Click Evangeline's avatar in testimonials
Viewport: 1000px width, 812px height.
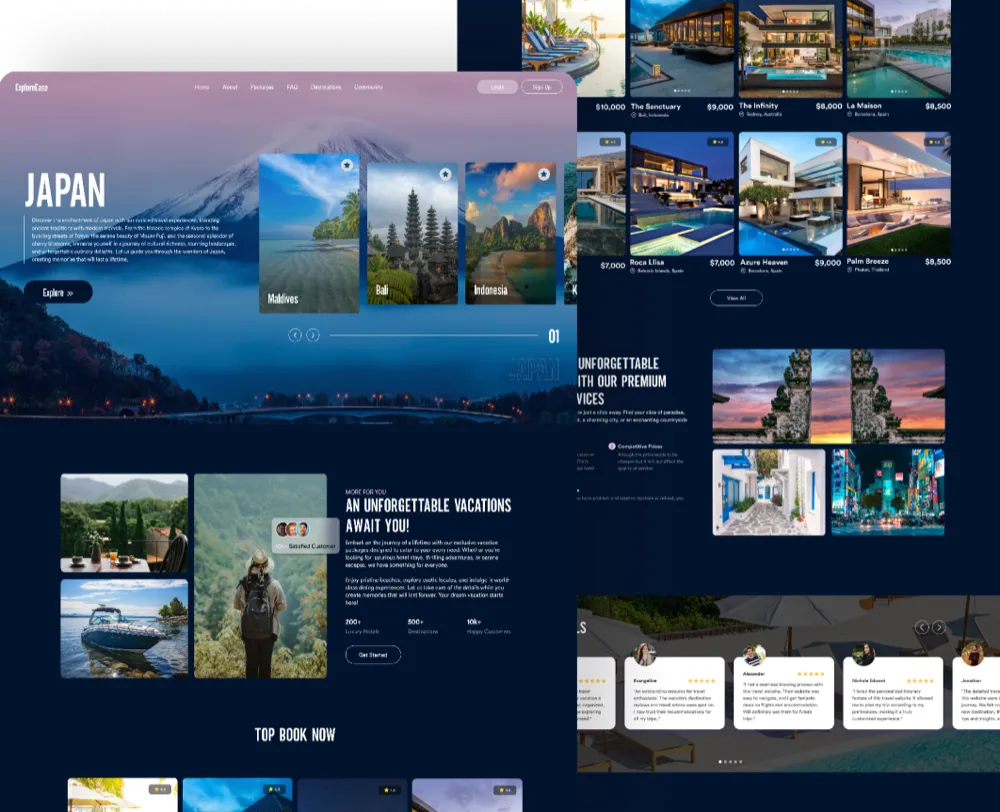click(644, 654)
